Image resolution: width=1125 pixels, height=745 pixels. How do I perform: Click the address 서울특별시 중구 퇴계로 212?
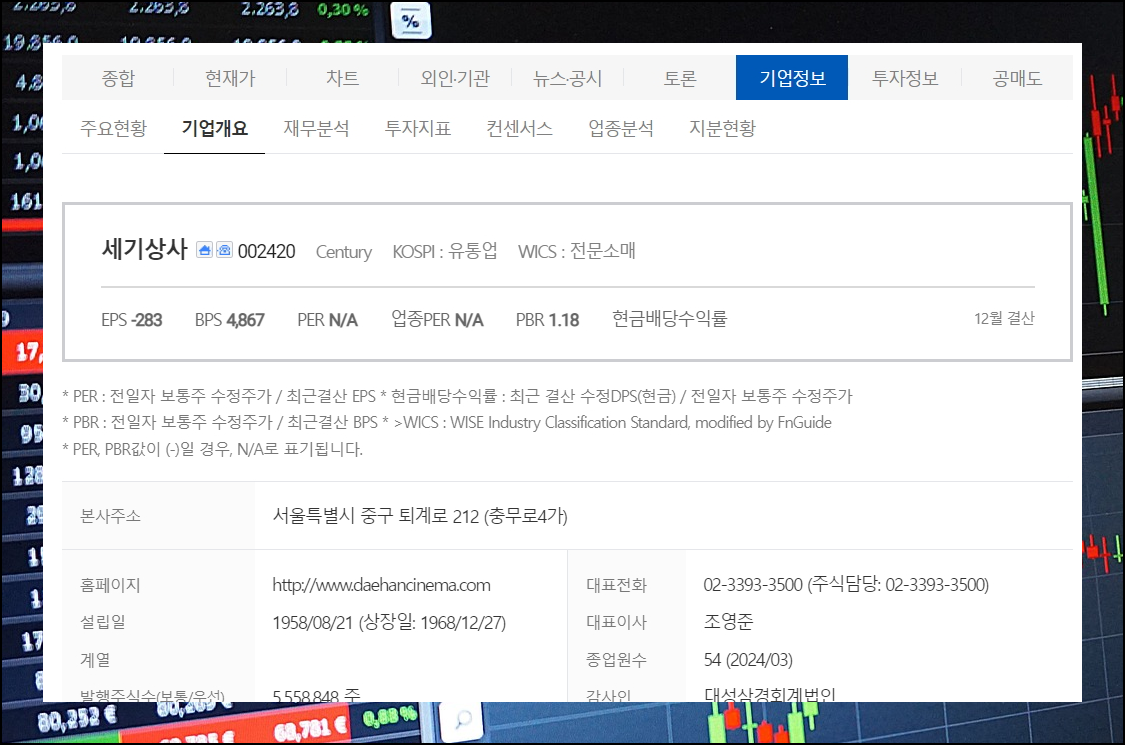click(x=420, y=516)
